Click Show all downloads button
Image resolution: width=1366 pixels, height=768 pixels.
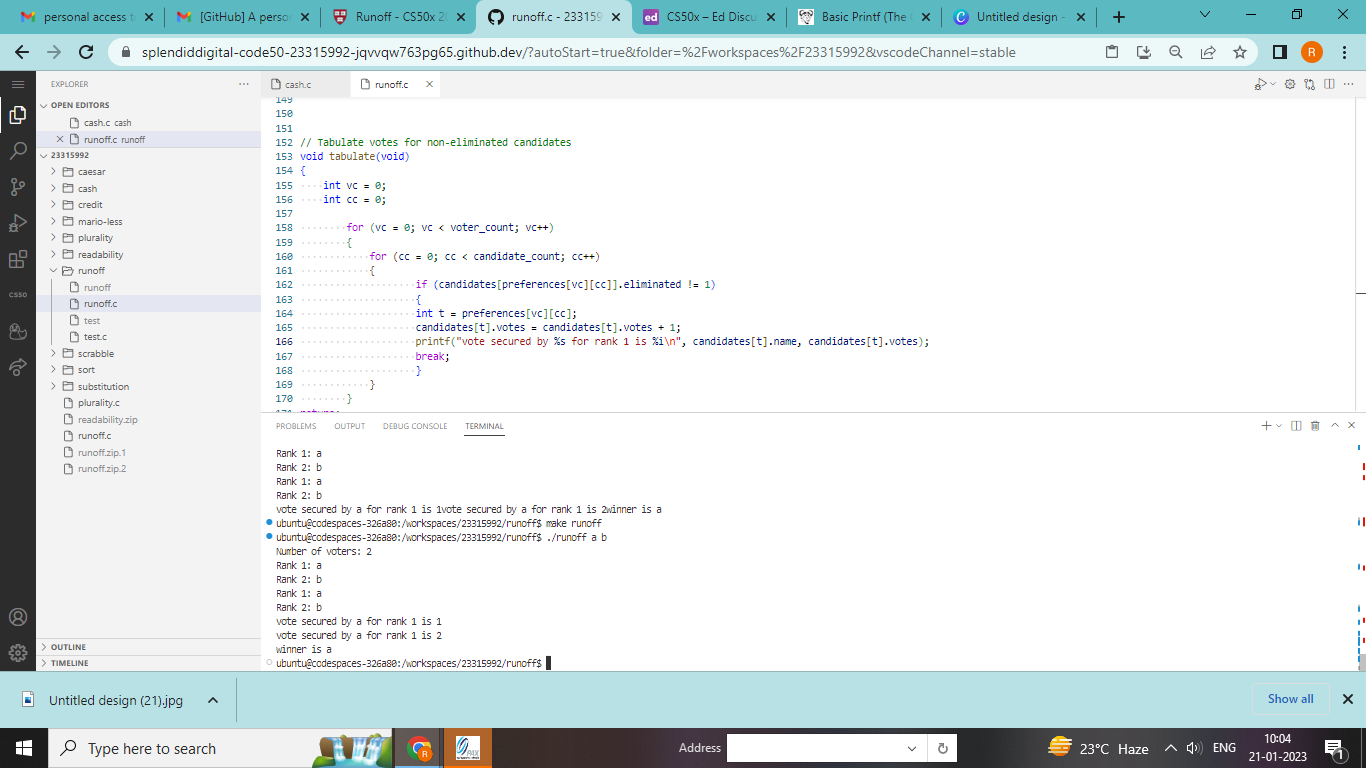pyautogui.click(x=1290, y=699)
